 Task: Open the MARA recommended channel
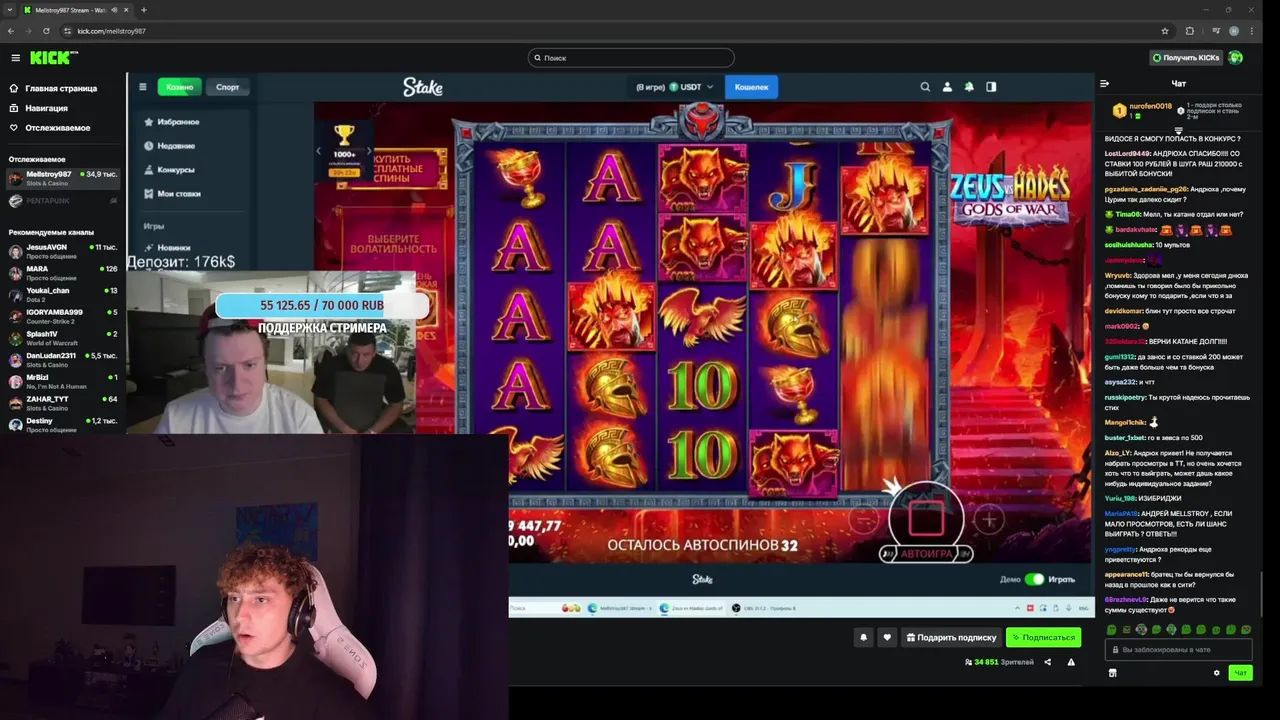[63, 272]
